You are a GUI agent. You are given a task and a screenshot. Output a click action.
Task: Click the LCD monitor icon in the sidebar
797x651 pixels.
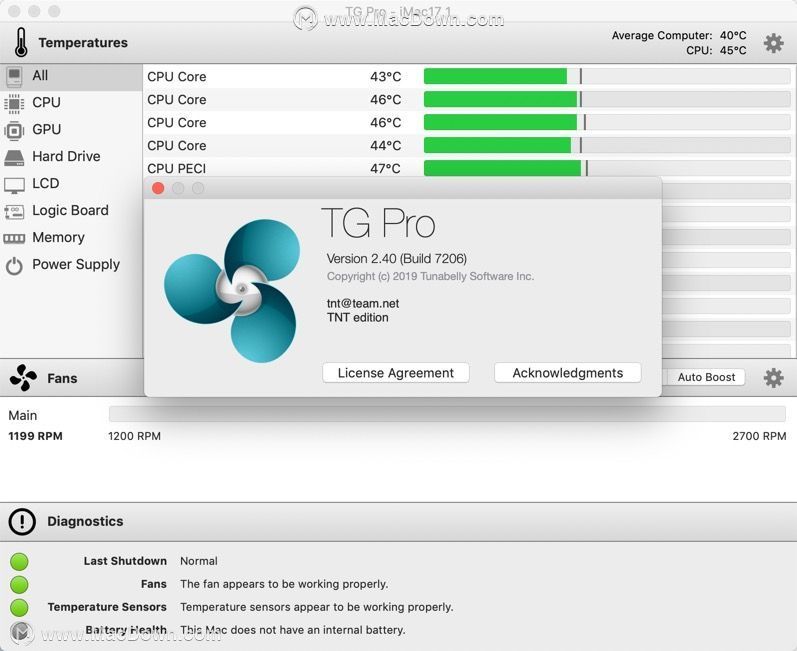(14, 185)
